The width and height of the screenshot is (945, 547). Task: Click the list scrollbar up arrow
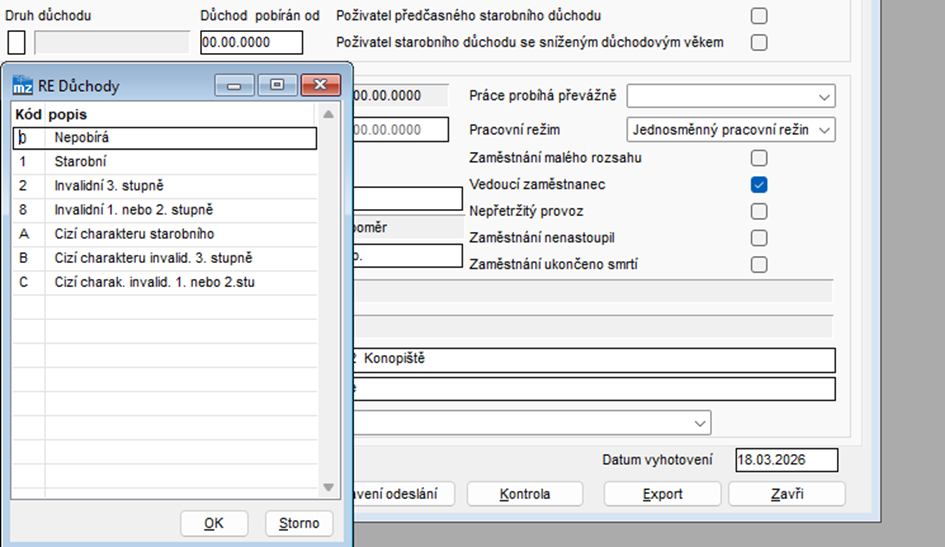coord(328,114)
